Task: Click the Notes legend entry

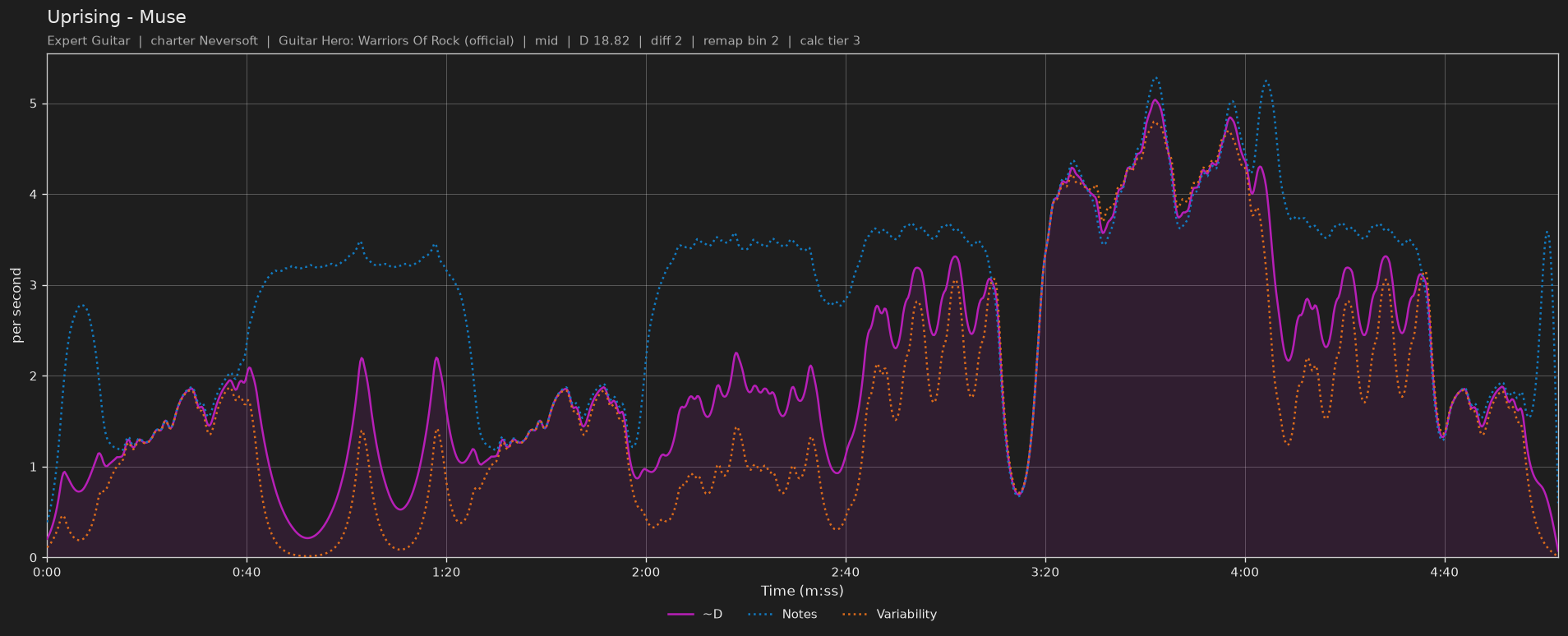Action: pyautogui.click(x=782, y=614)
